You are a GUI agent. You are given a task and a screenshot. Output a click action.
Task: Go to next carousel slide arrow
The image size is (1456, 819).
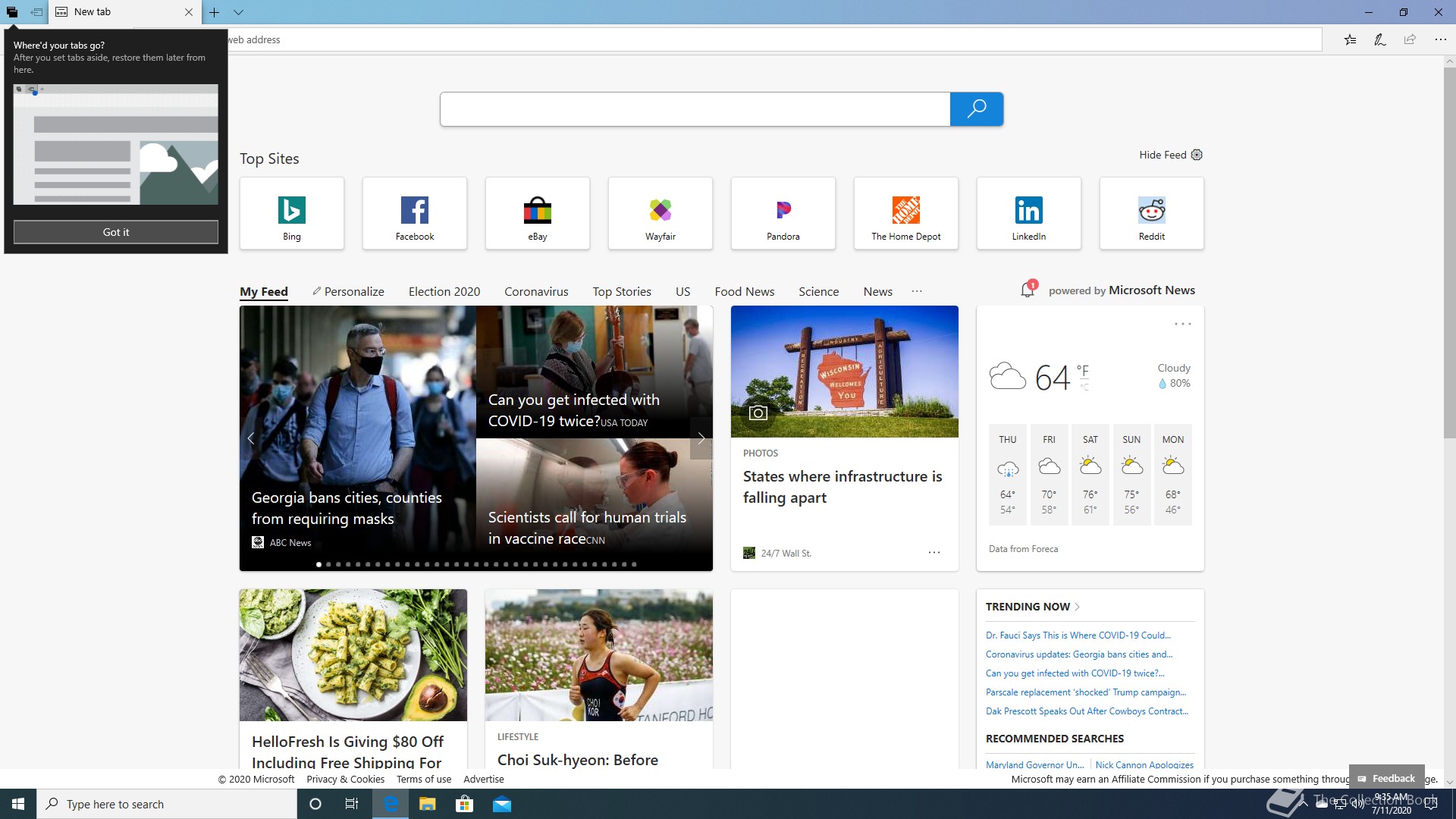click(x=701, y=438)
